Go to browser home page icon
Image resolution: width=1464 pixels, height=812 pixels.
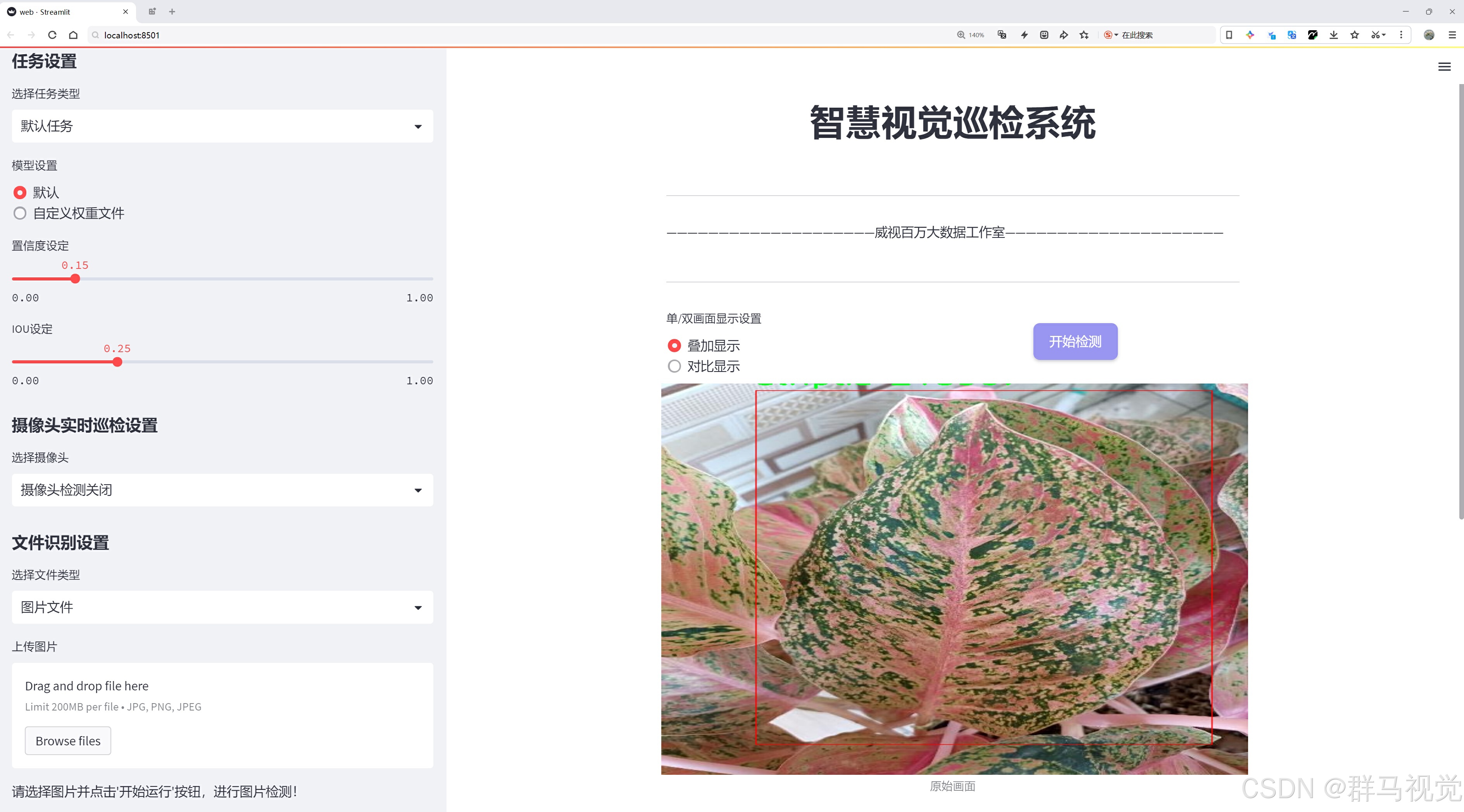(73, 35)
